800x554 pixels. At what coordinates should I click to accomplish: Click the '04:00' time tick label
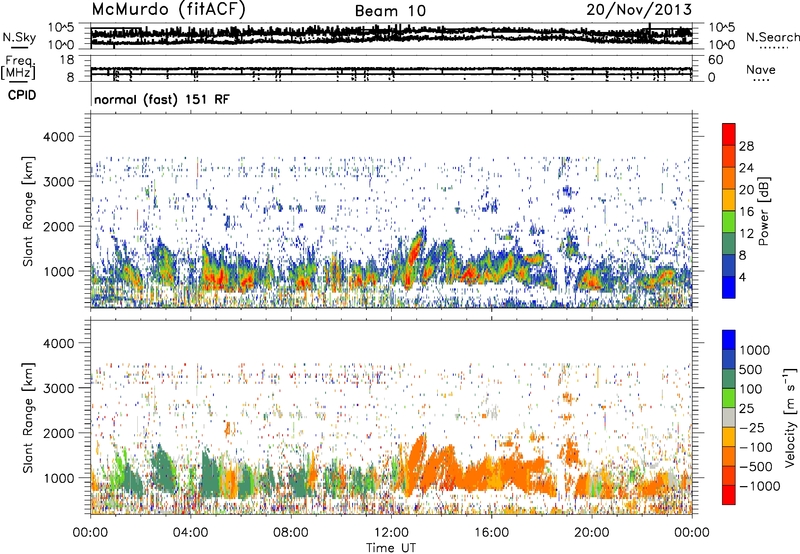coord(190,533)
